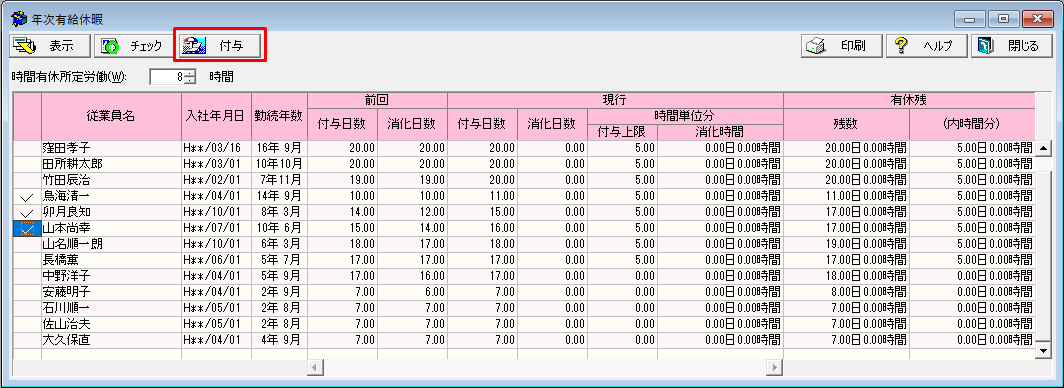Decrease hours with the spinner down arrow
This screenshot has width=1064, height=388.
coord(190,81)
